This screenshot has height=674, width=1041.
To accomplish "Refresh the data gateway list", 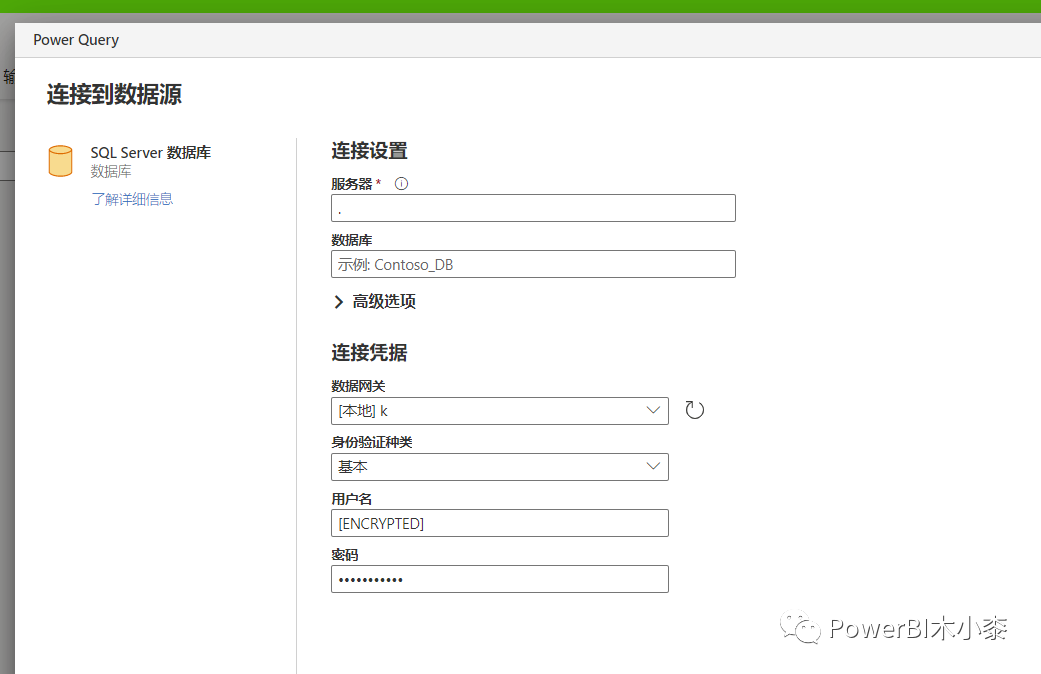I will pyautogui.click(x=694, y=410).
